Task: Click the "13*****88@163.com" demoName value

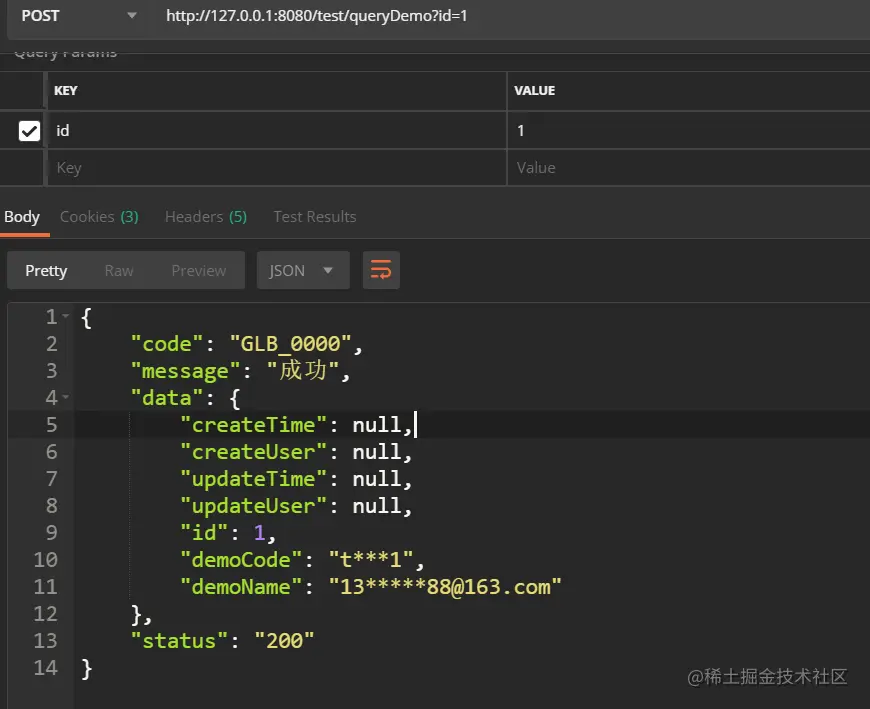Action: (x=445, y=587)
